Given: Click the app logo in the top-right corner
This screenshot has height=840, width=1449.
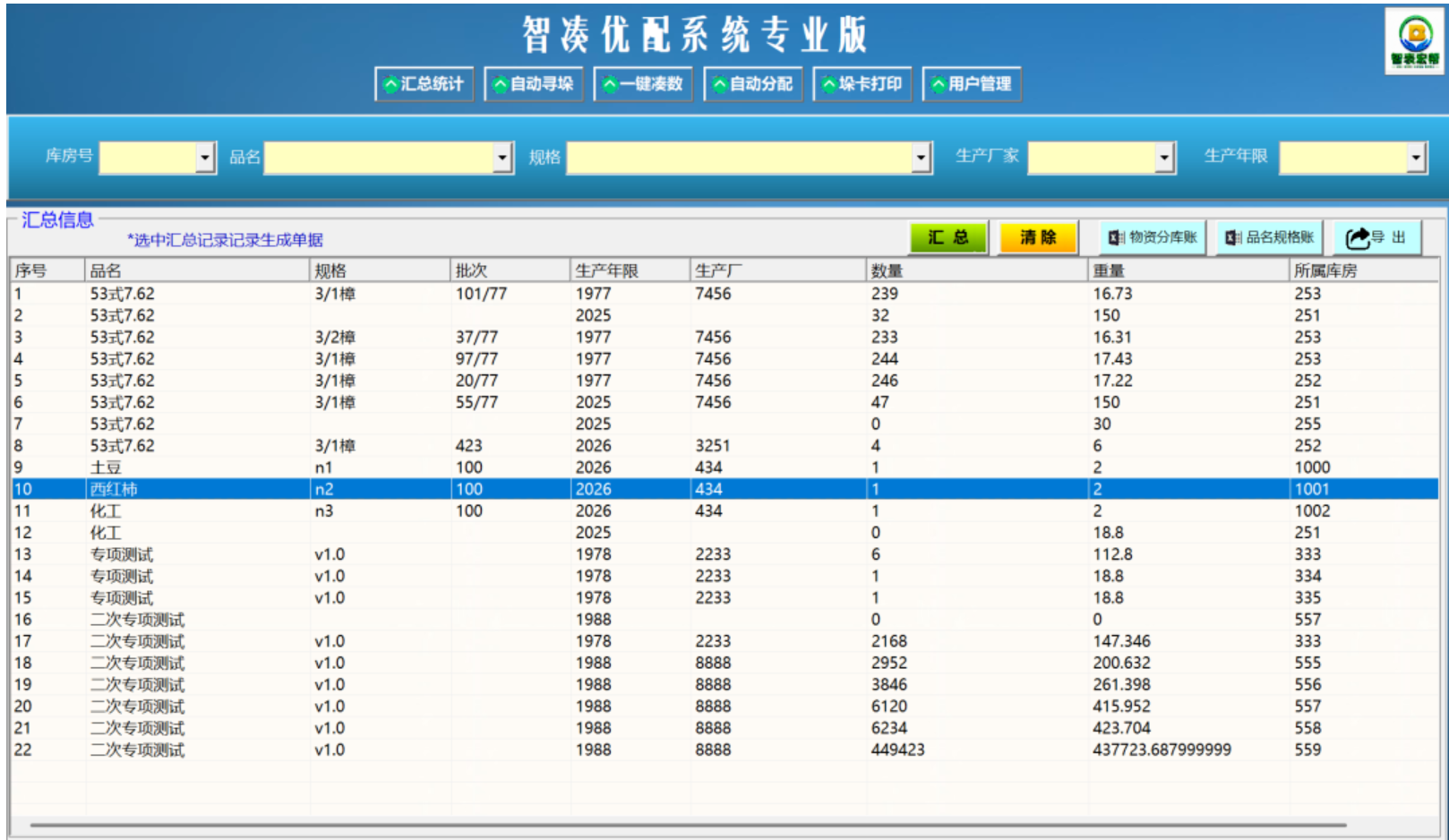Looking at the screenshot, I should point(1415,41).
